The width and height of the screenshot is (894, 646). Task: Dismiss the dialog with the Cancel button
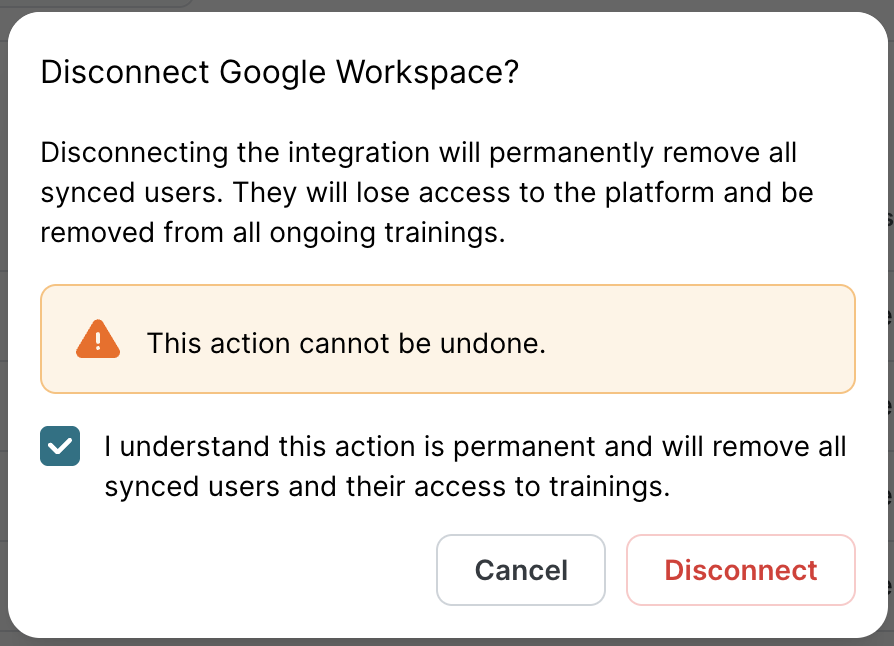point(521,570)
